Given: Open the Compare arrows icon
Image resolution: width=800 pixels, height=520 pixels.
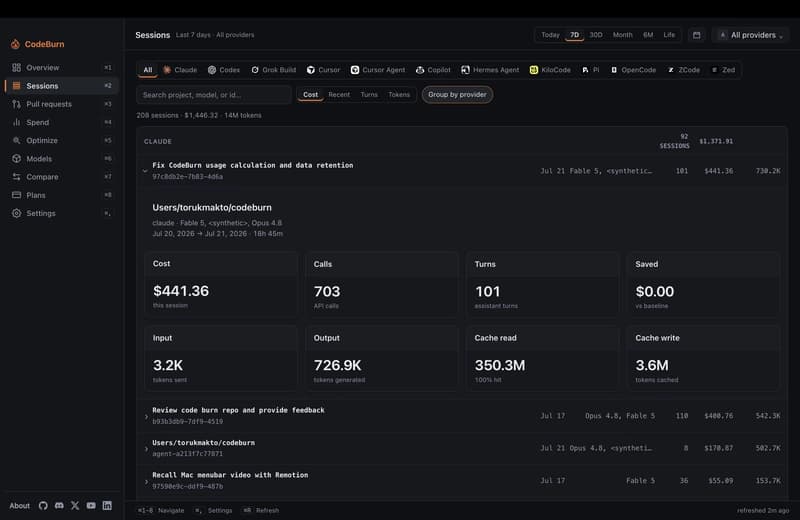Looking at the screenshot, I should tap(16, 177).
